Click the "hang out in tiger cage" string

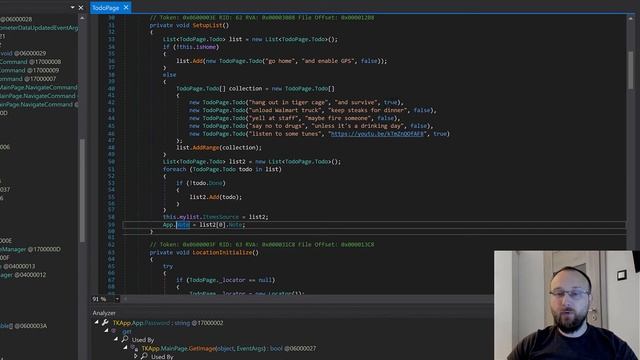[x=288, y=102]
